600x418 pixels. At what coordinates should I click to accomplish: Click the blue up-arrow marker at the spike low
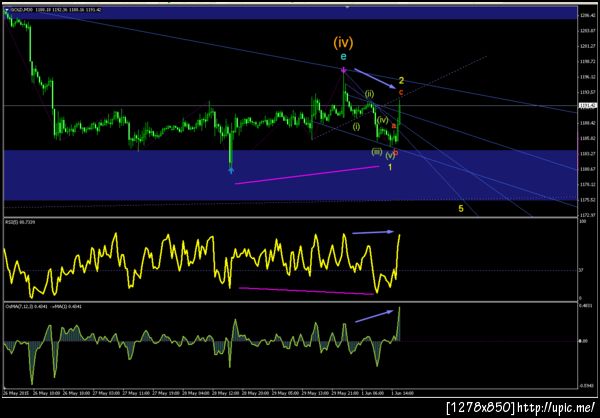(231, 170)
